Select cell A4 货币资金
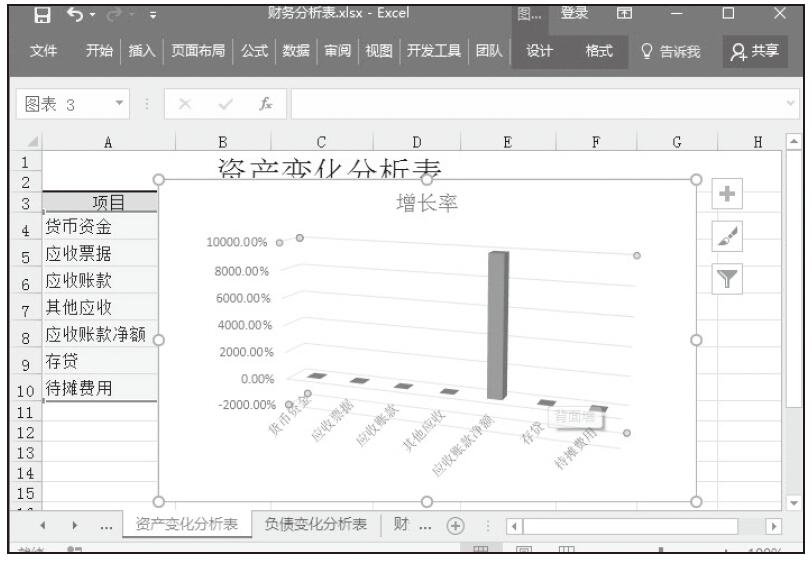Screen dimensions: 812x561 (98, 226)
